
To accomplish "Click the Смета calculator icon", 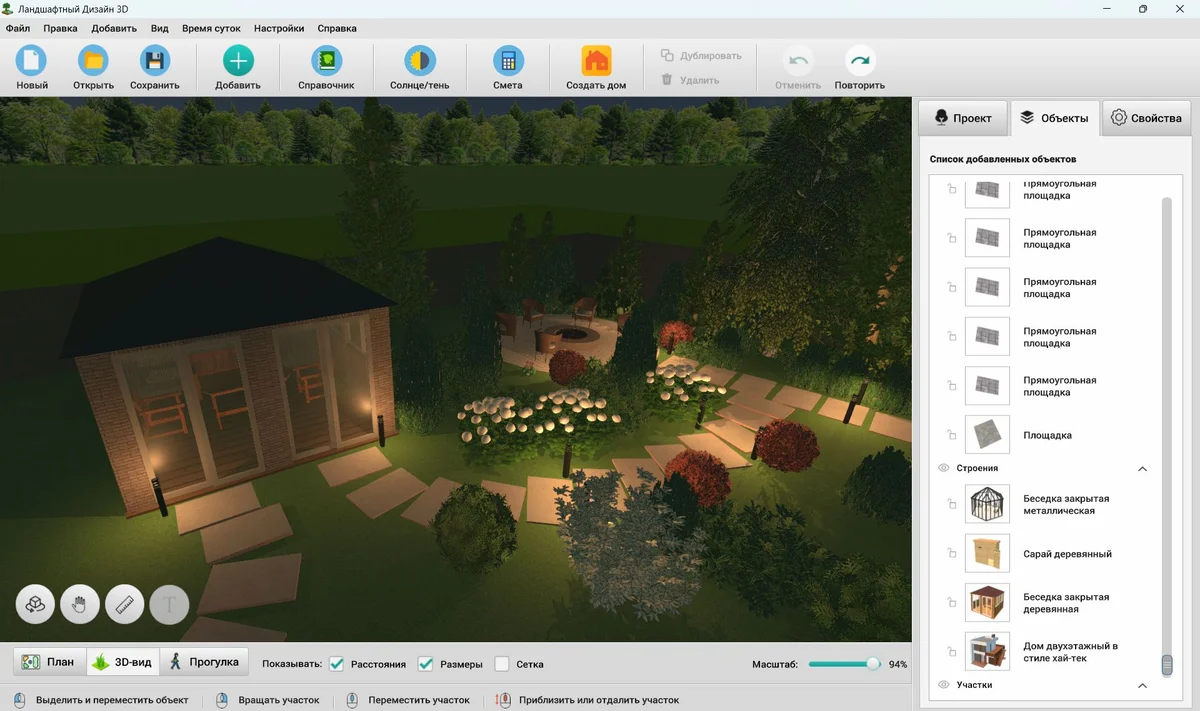I will point(508,62).
